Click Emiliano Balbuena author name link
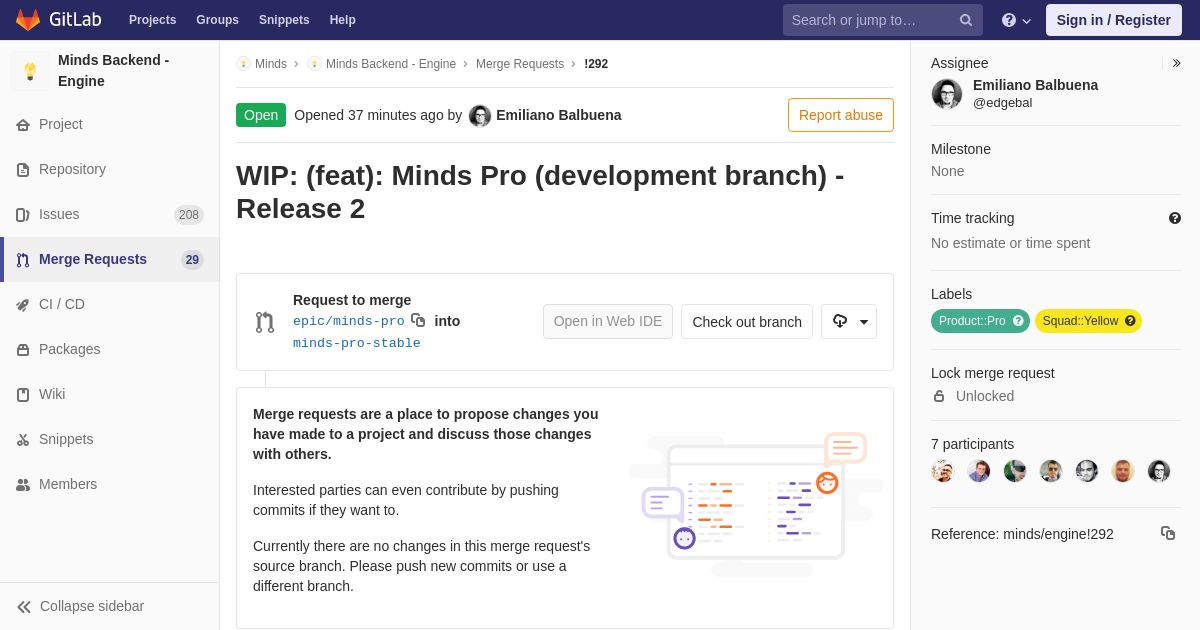1200x630 pixels. pyautogui.click(x=559, y=115)
